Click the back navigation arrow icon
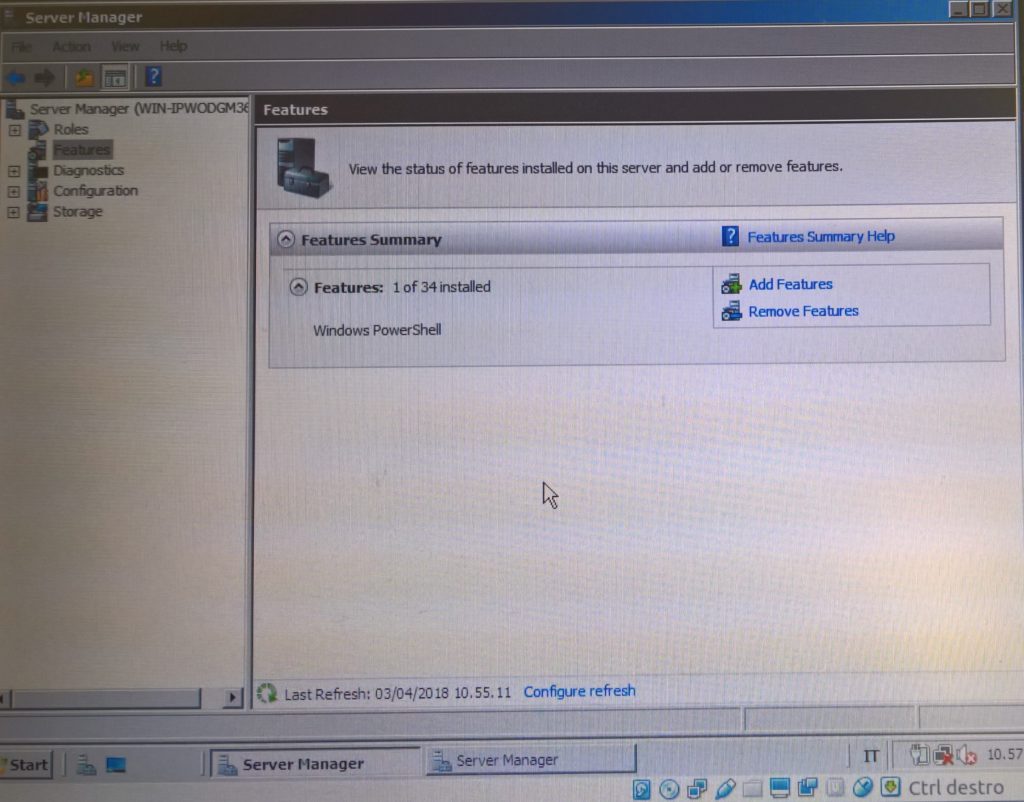This screenshot has width=1024, height=802. pyautogui.click(x=15, y=77)
